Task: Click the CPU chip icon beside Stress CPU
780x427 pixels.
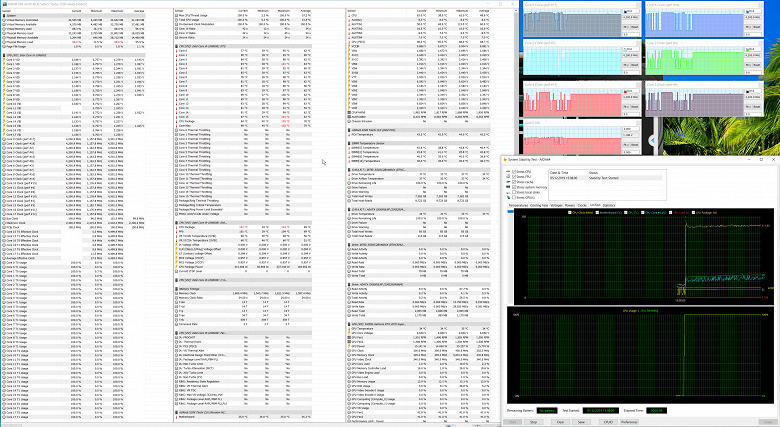Action: pos(508,172)
